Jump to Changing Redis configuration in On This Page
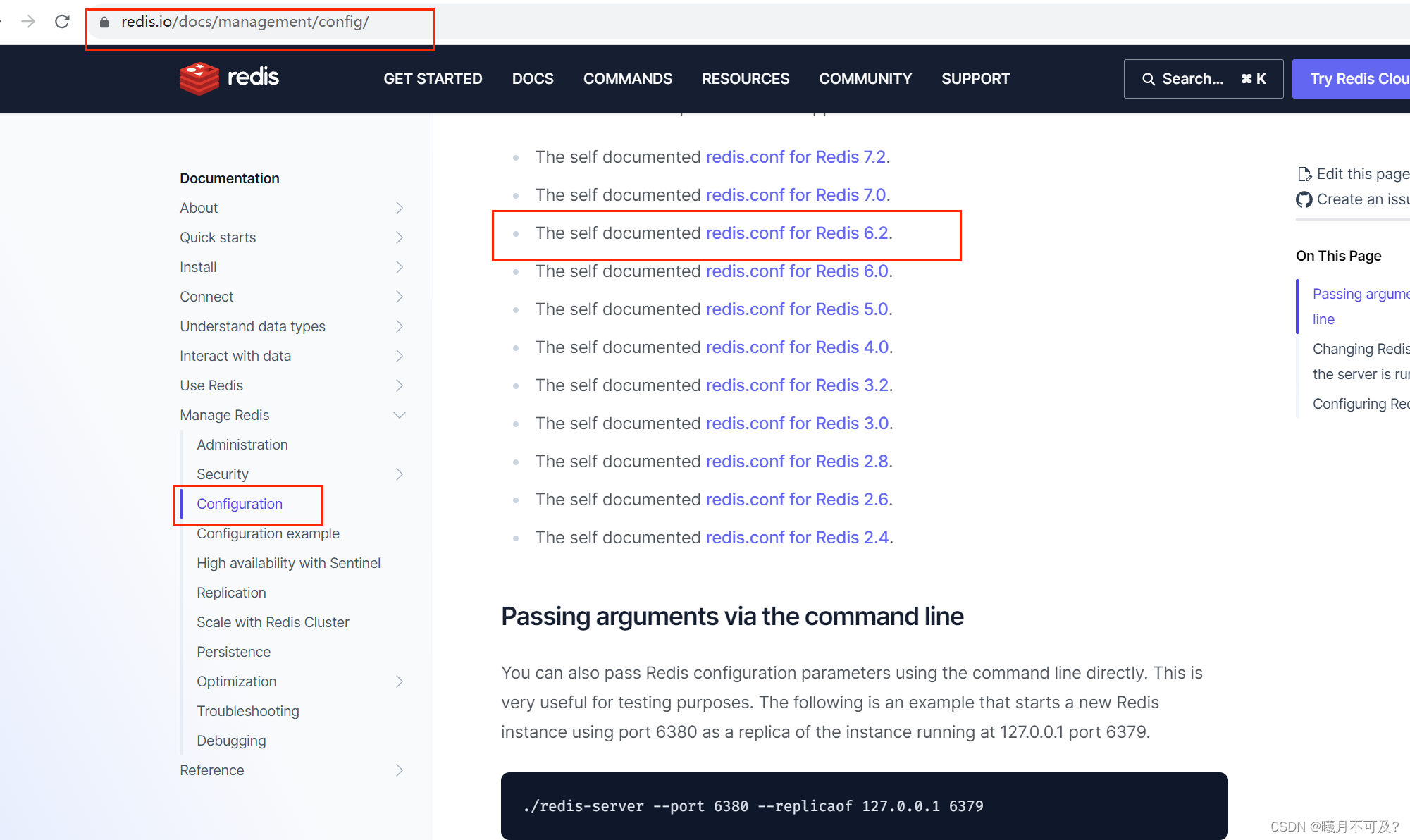 (x=1361, y=362)
